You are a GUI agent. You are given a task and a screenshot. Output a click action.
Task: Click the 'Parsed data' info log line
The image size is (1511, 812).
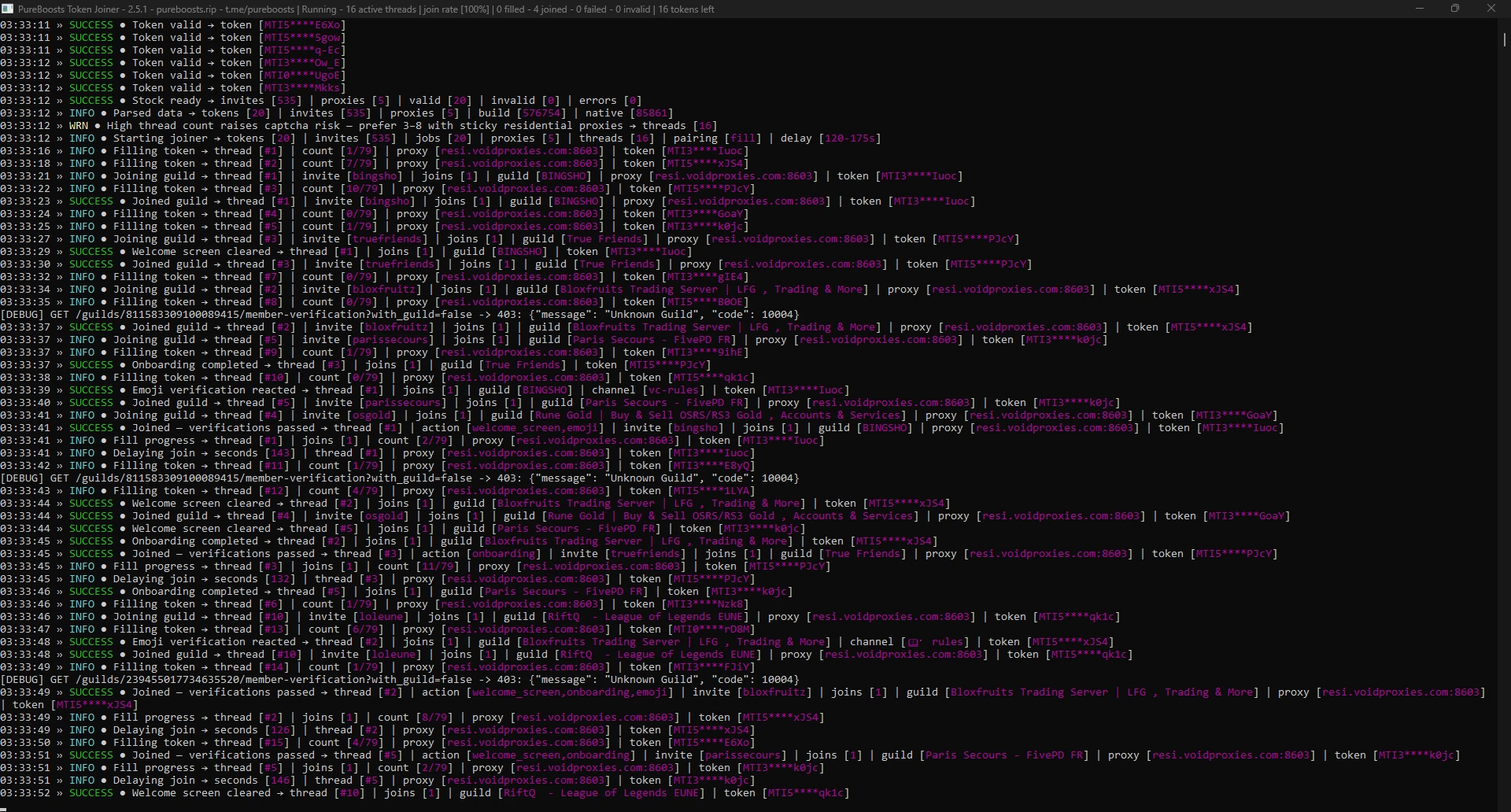pyautogui.click(x=337, y=113)
